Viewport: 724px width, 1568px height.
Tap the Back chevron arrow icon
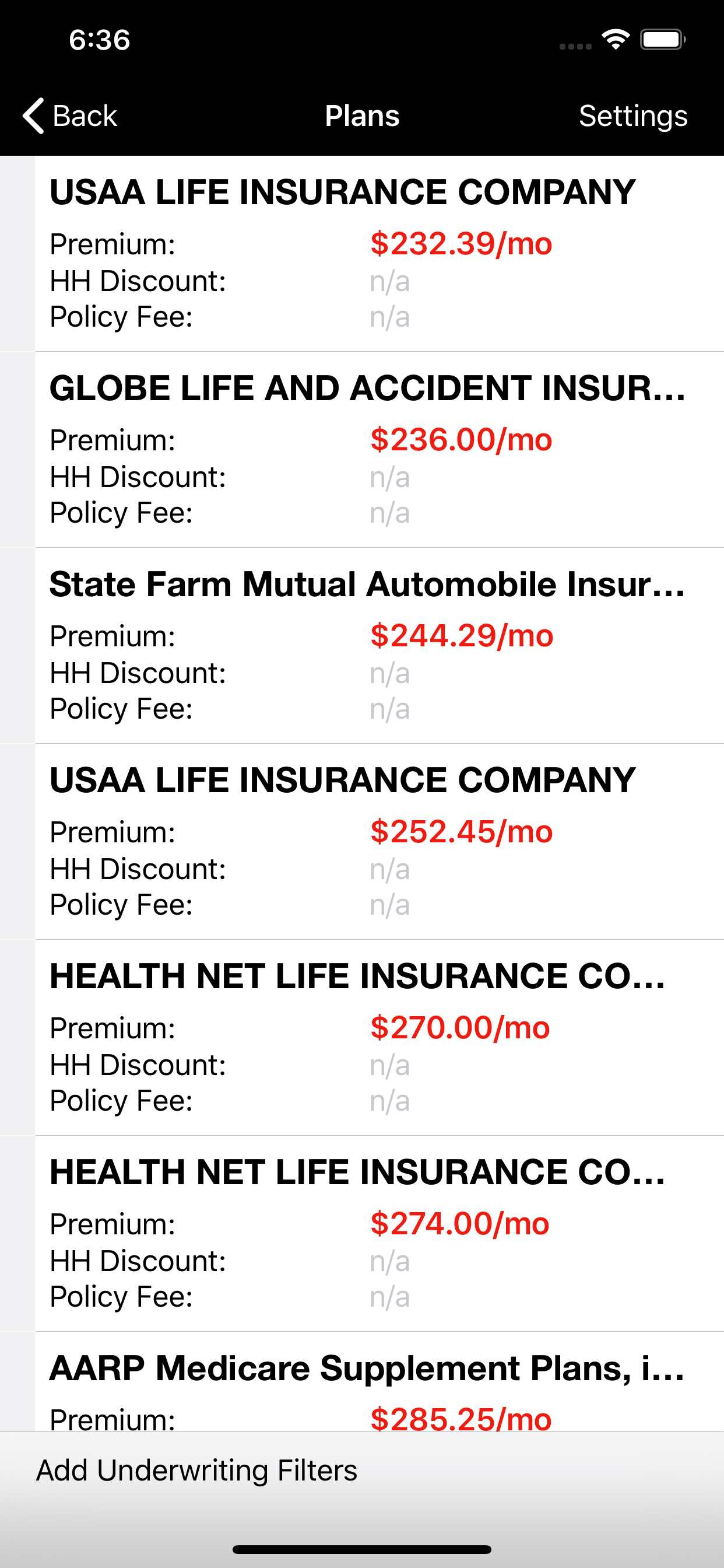click(x=33, y=116)
